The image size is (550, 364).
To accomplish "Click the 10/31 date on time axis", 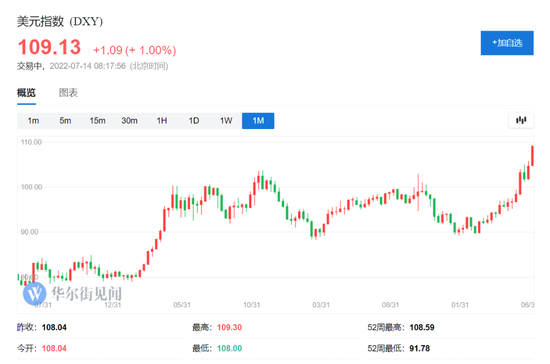I will coord(251,305).
